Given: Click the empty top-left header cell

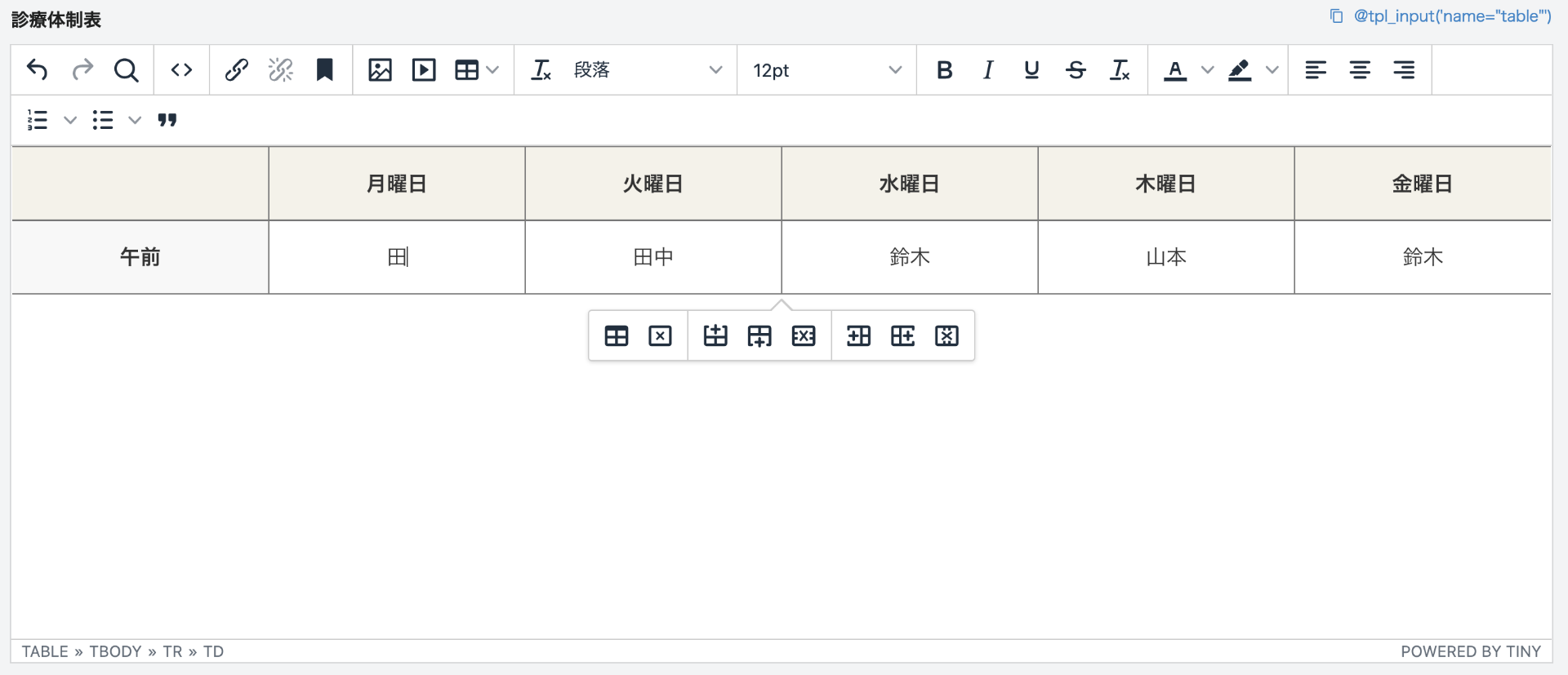Looking at the screenshot, I should click(140, 184).
